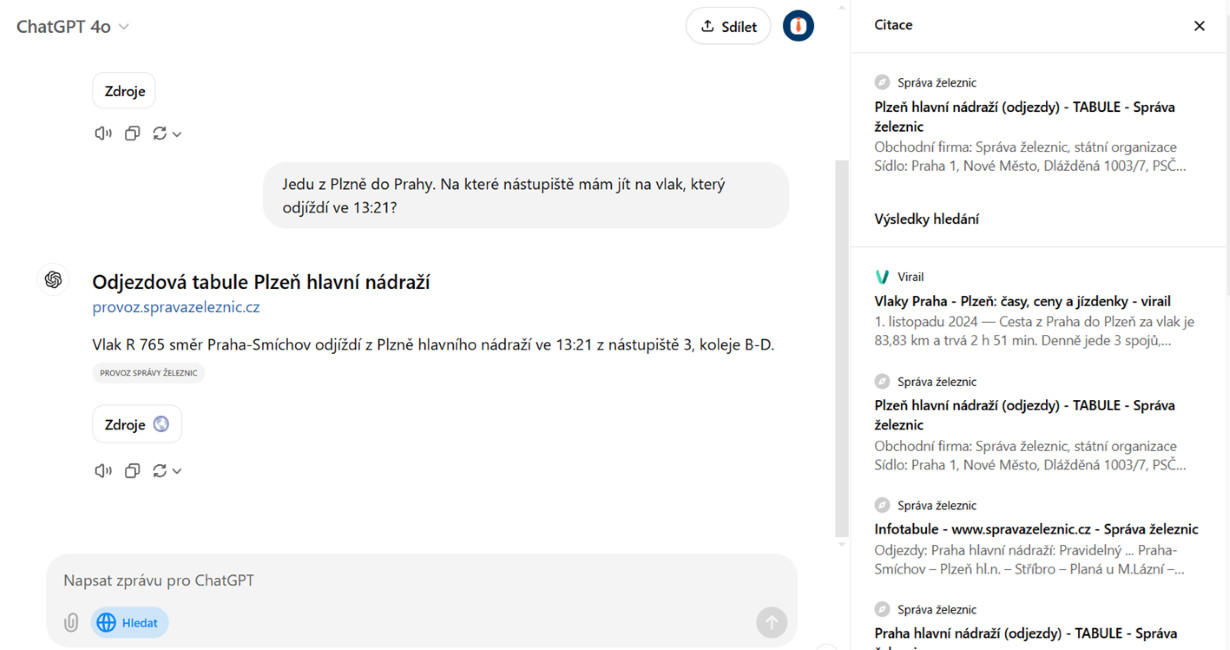This screenshot has height=650, width=1230.
Task: Click the ChatGPT logo beside the answer
Action: click(53, 280)
